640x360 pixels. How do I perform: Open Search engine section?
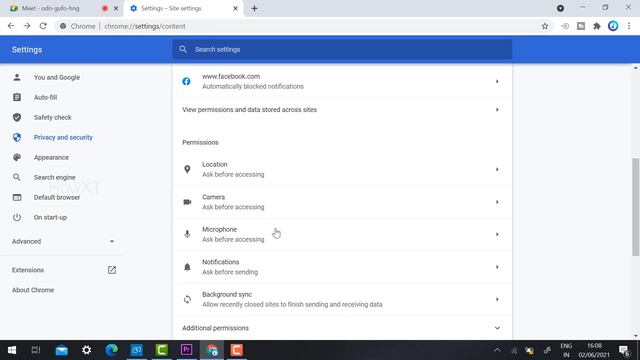tap(54, 177)
